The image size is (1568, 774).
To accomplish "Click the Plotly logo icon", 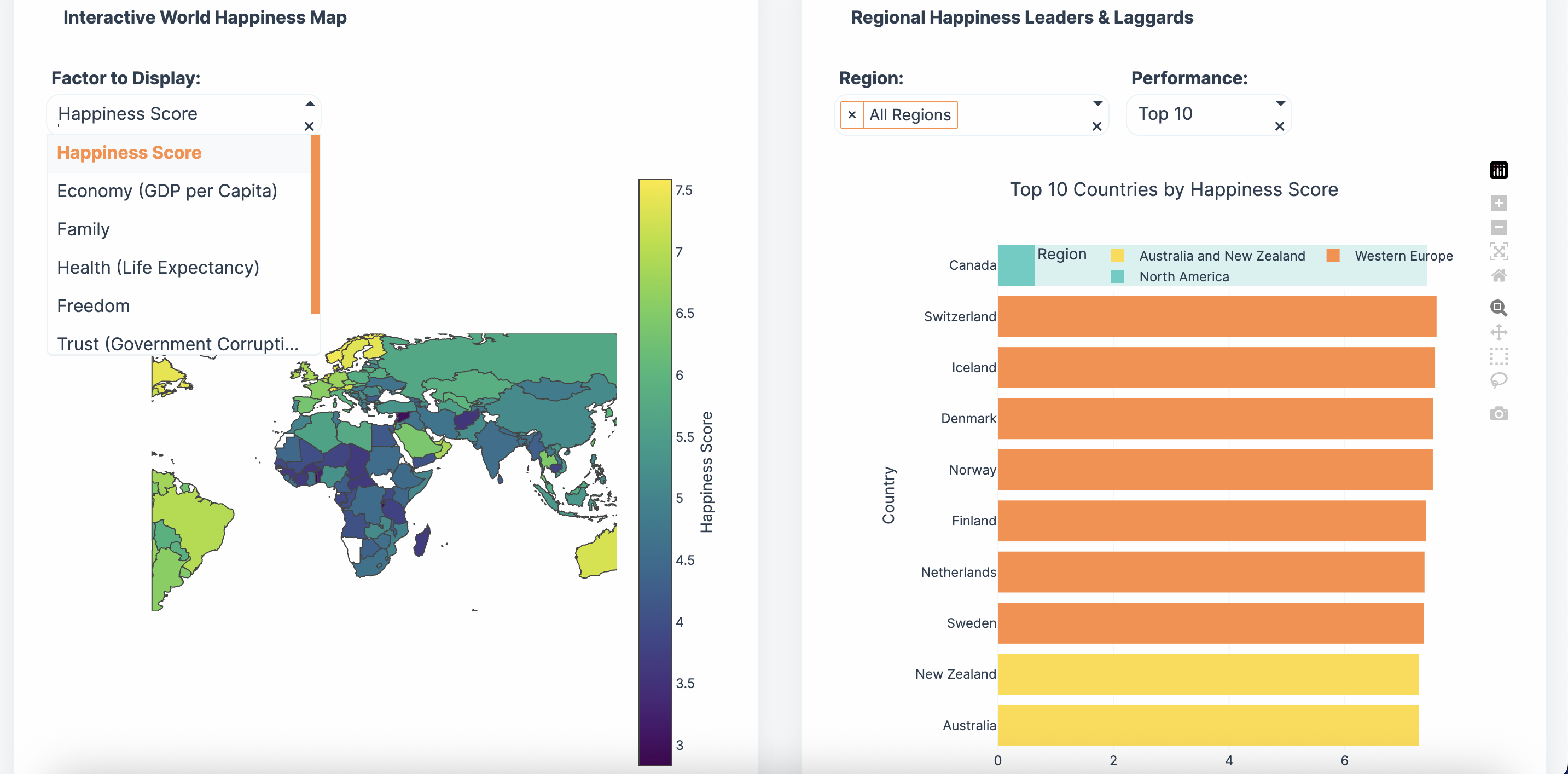I will (1499, 171).
